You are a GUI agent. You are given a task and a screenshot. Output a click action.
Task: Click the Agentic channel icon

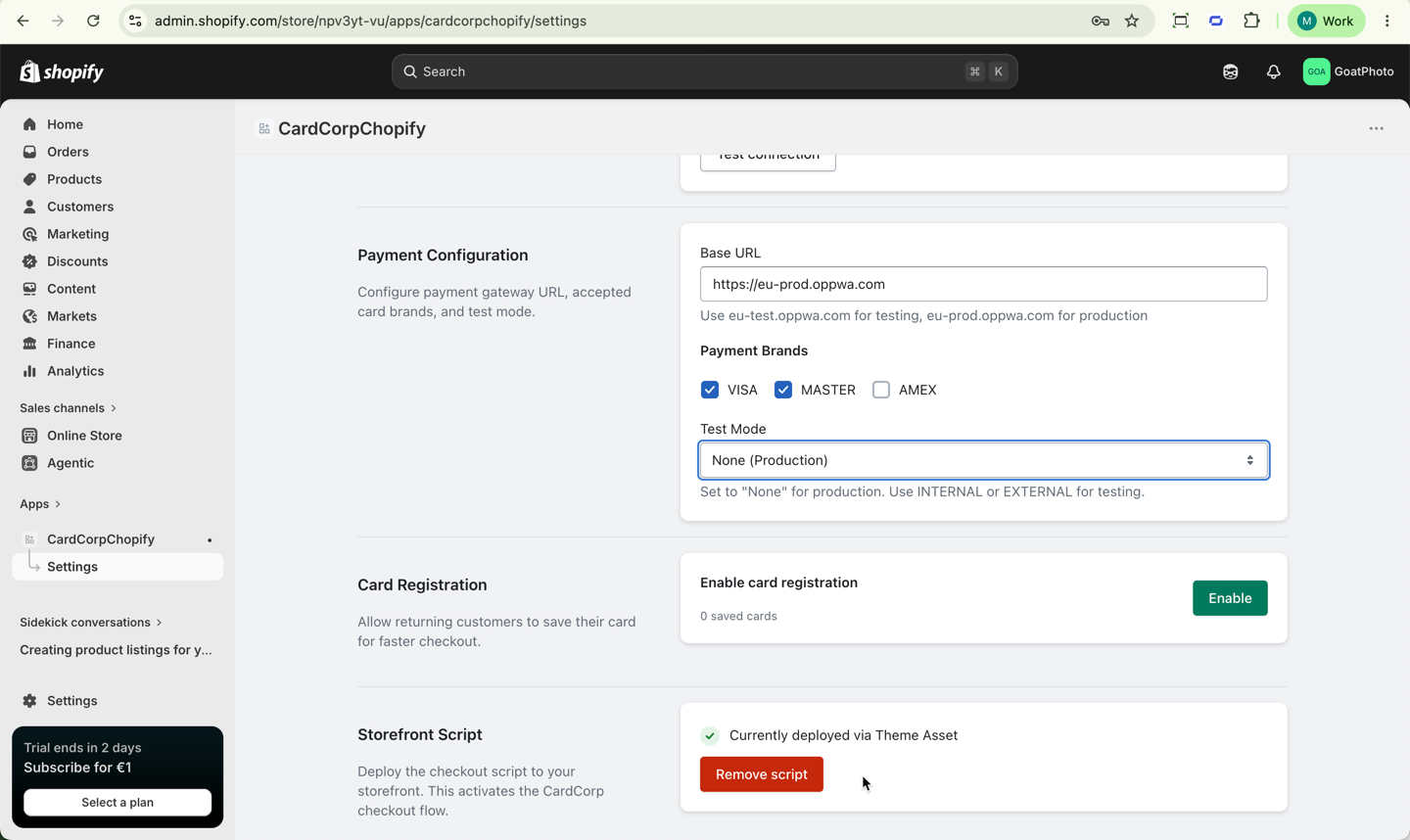pyautogui.click(x=29, y=463)
